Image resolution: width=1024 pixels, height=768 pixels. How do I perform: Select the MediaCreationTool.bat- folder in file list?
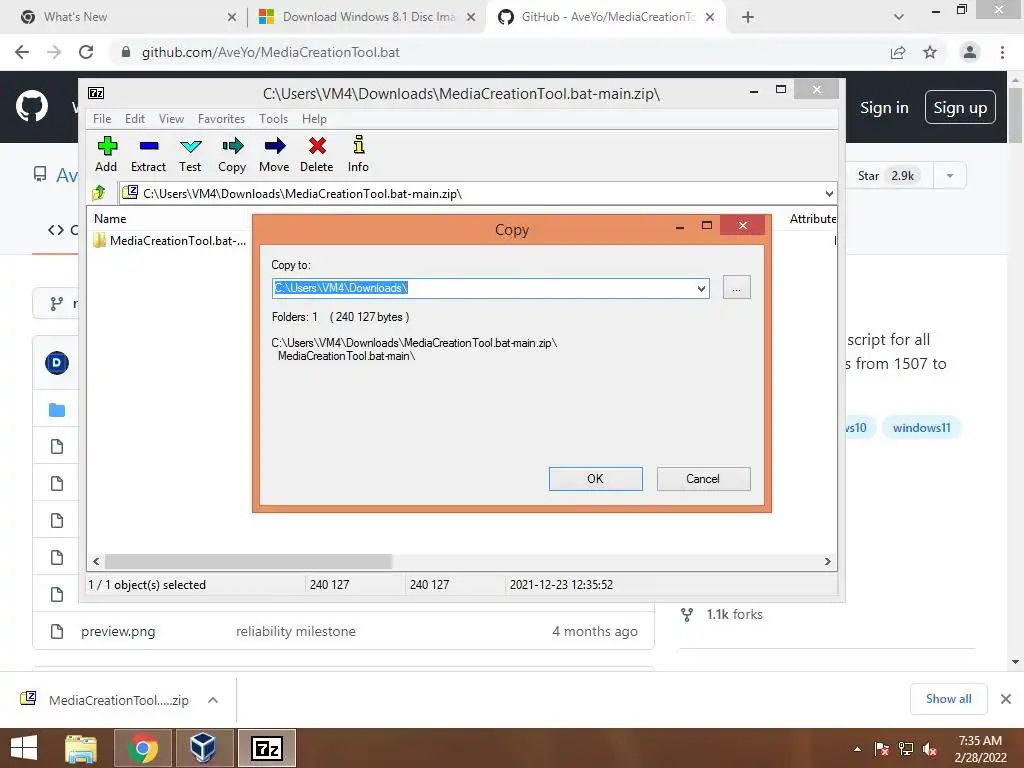click(x=170, y=240)
